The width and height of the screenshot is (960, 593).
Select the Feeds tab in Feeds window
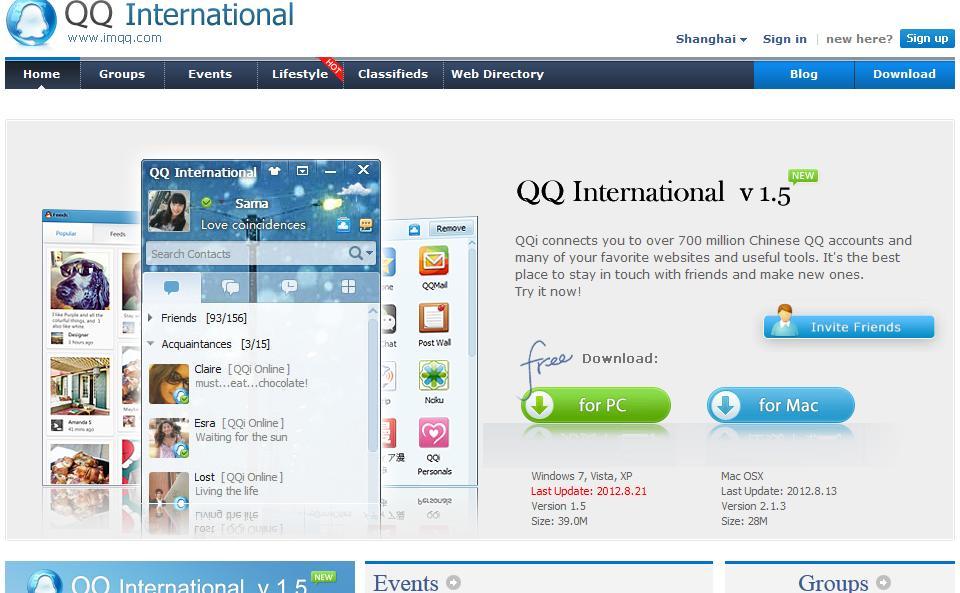point(117,234)
